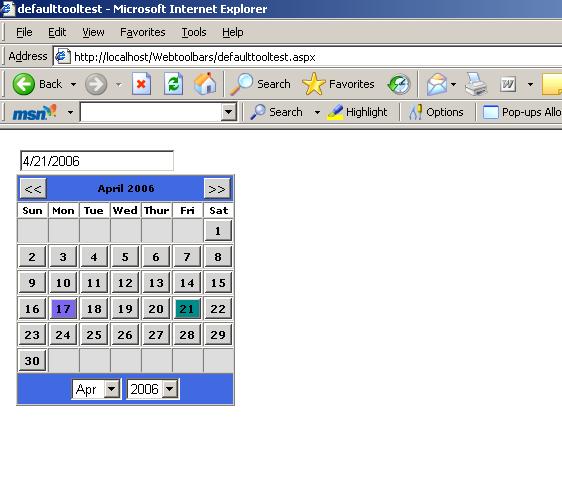Select the teal highlighted day 21

[187, 309]
